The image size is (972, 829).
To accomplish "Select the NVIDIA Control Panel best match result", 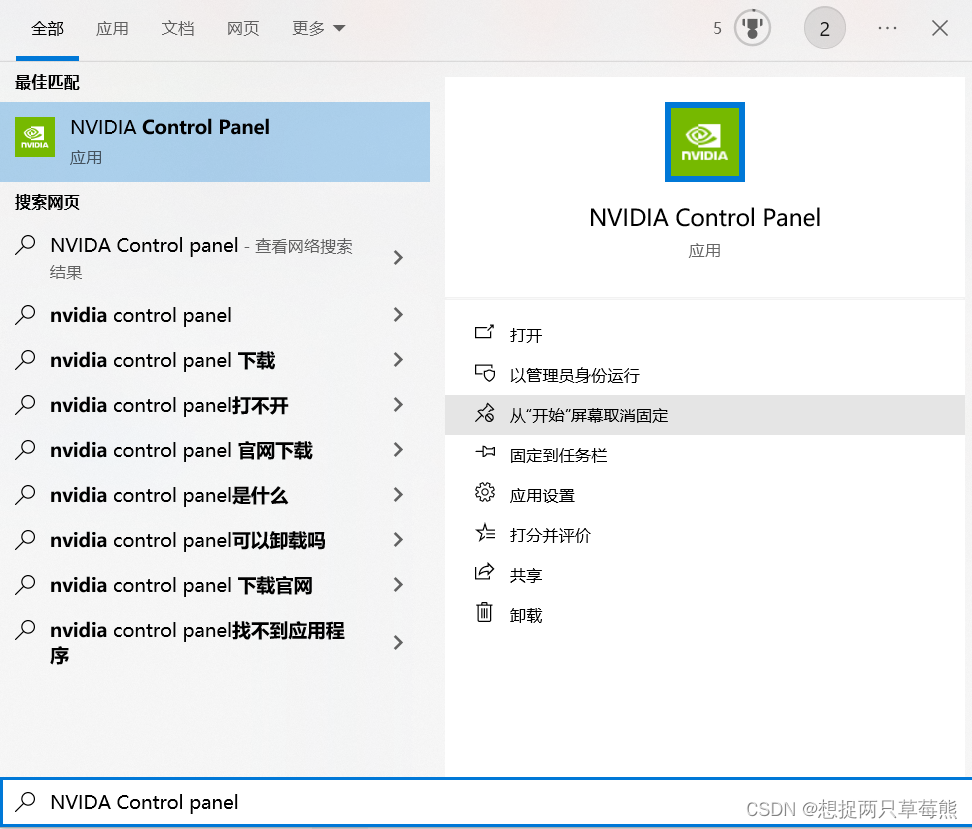I will 215,142.
